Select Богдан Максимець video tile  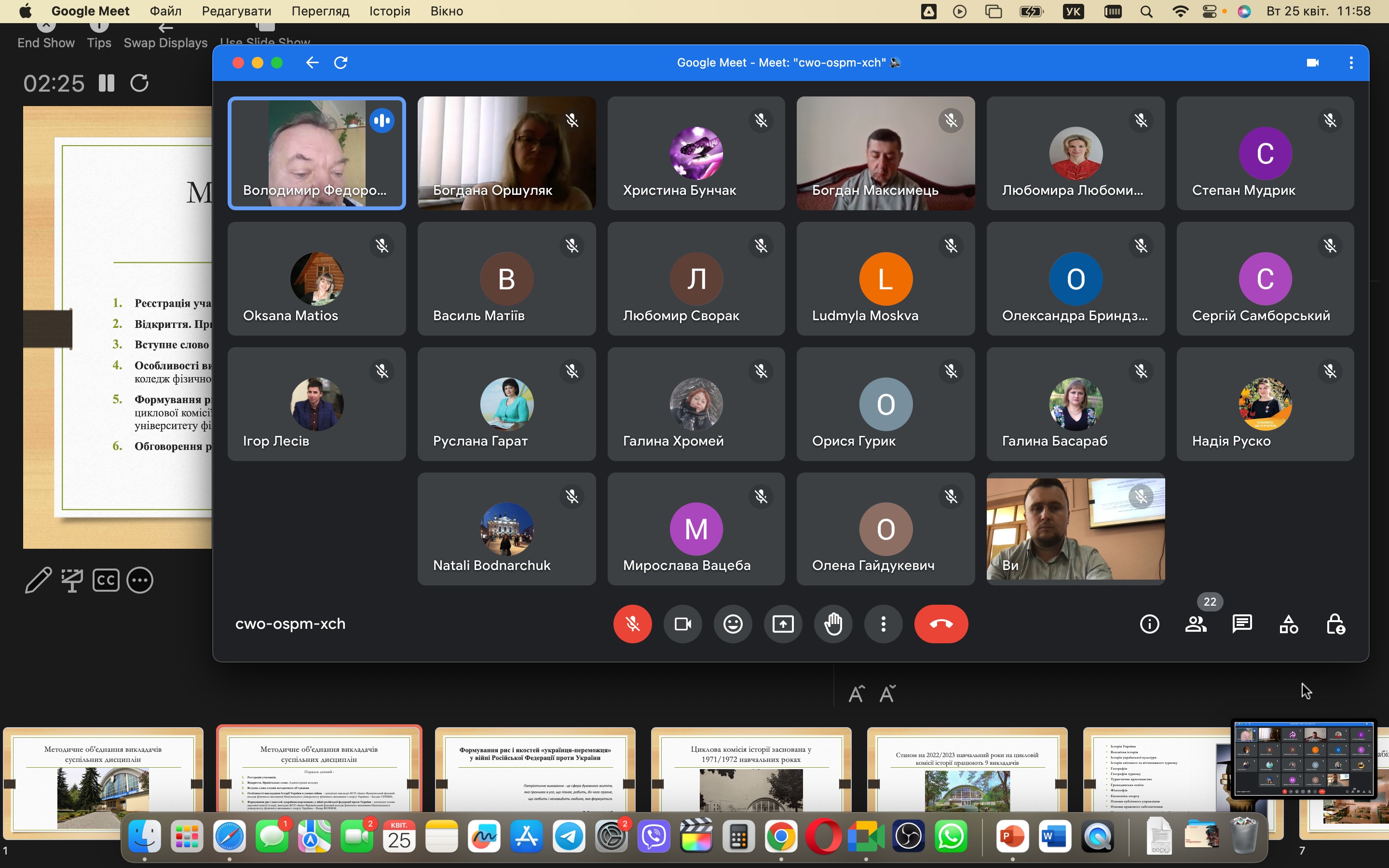tap(885, 153)
